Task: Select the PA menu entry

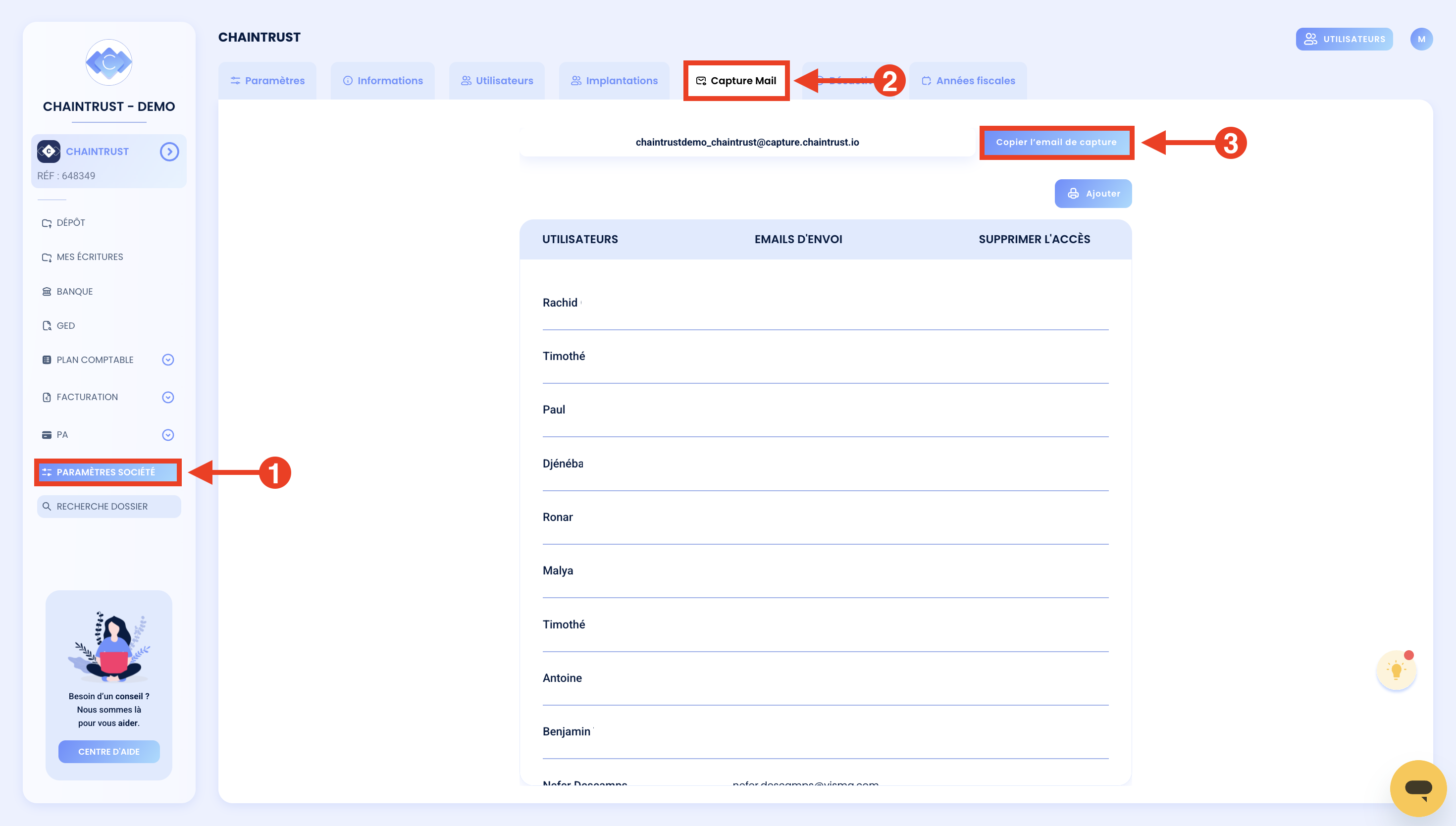Action: click(62, 435)
